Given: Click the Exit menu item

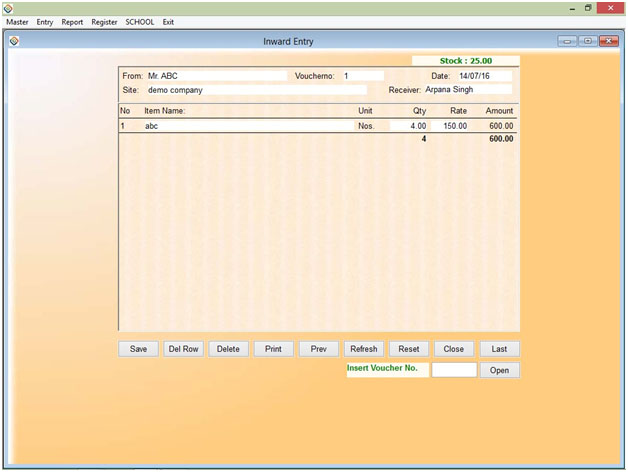Looking at the screenshot, I should 169,22.
